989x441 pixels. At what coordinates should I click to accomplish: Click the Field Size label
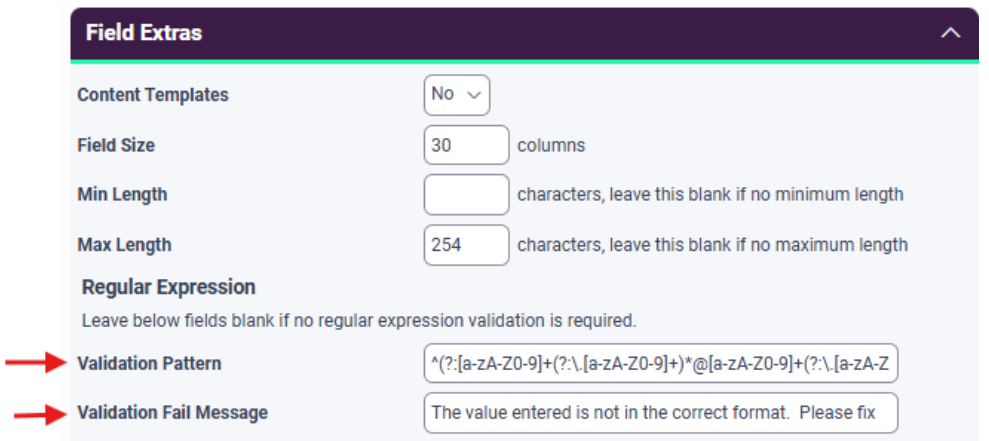coord(116,145)
